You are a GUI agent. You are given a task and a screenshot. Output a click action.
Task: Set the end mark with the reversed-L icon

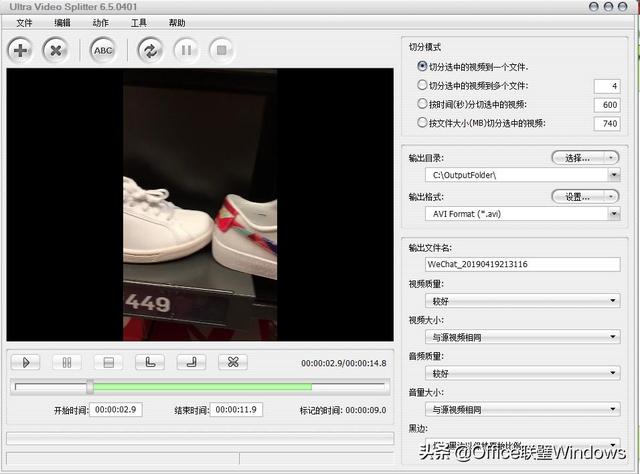191,362
